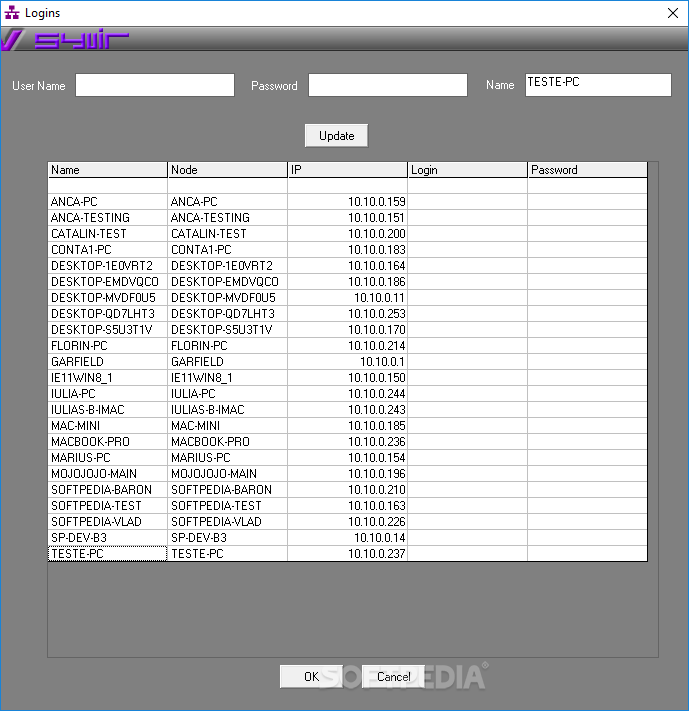Click the Node column header

(x=228, y=170)
